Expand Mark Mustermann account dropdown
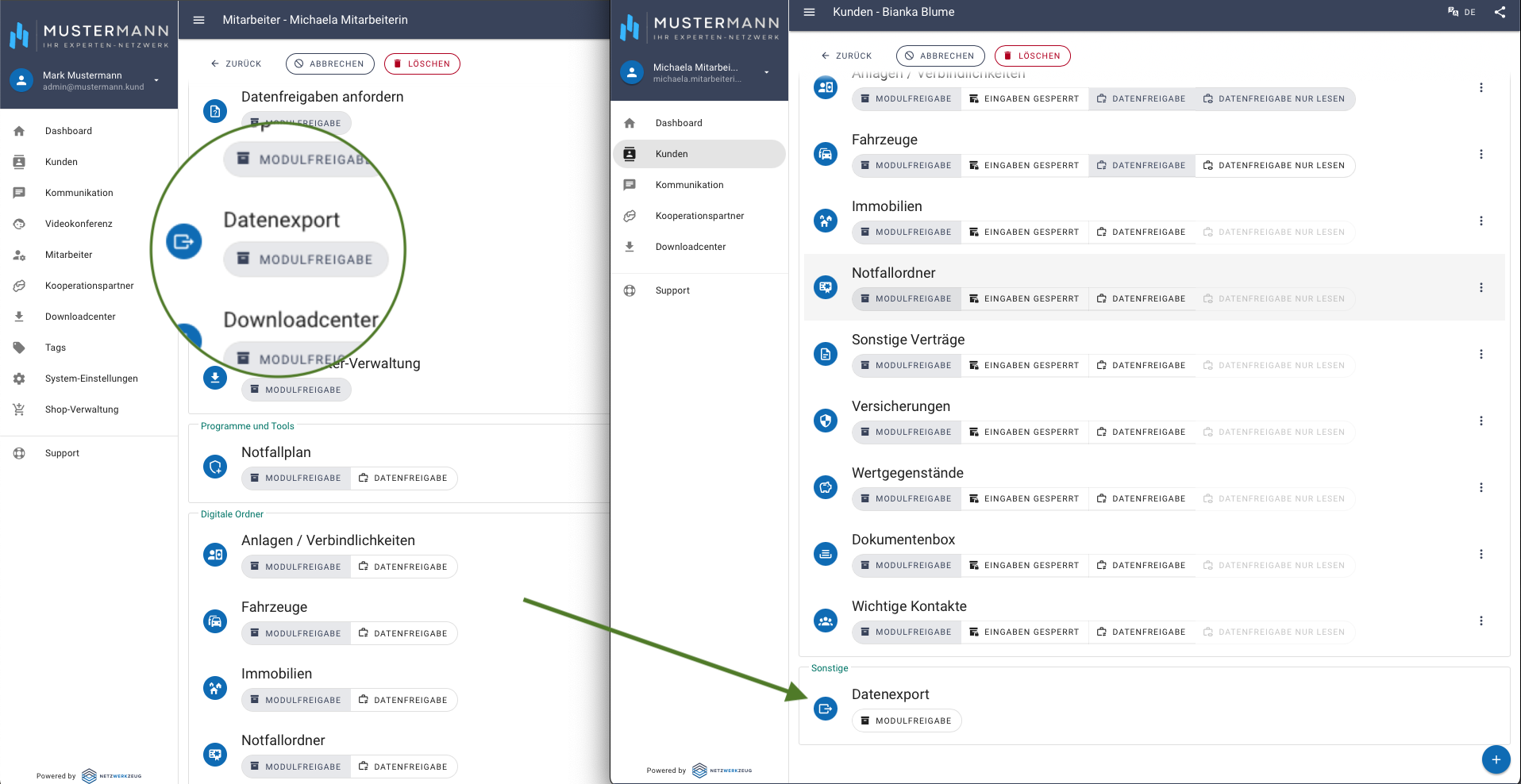 click(156, 80)
